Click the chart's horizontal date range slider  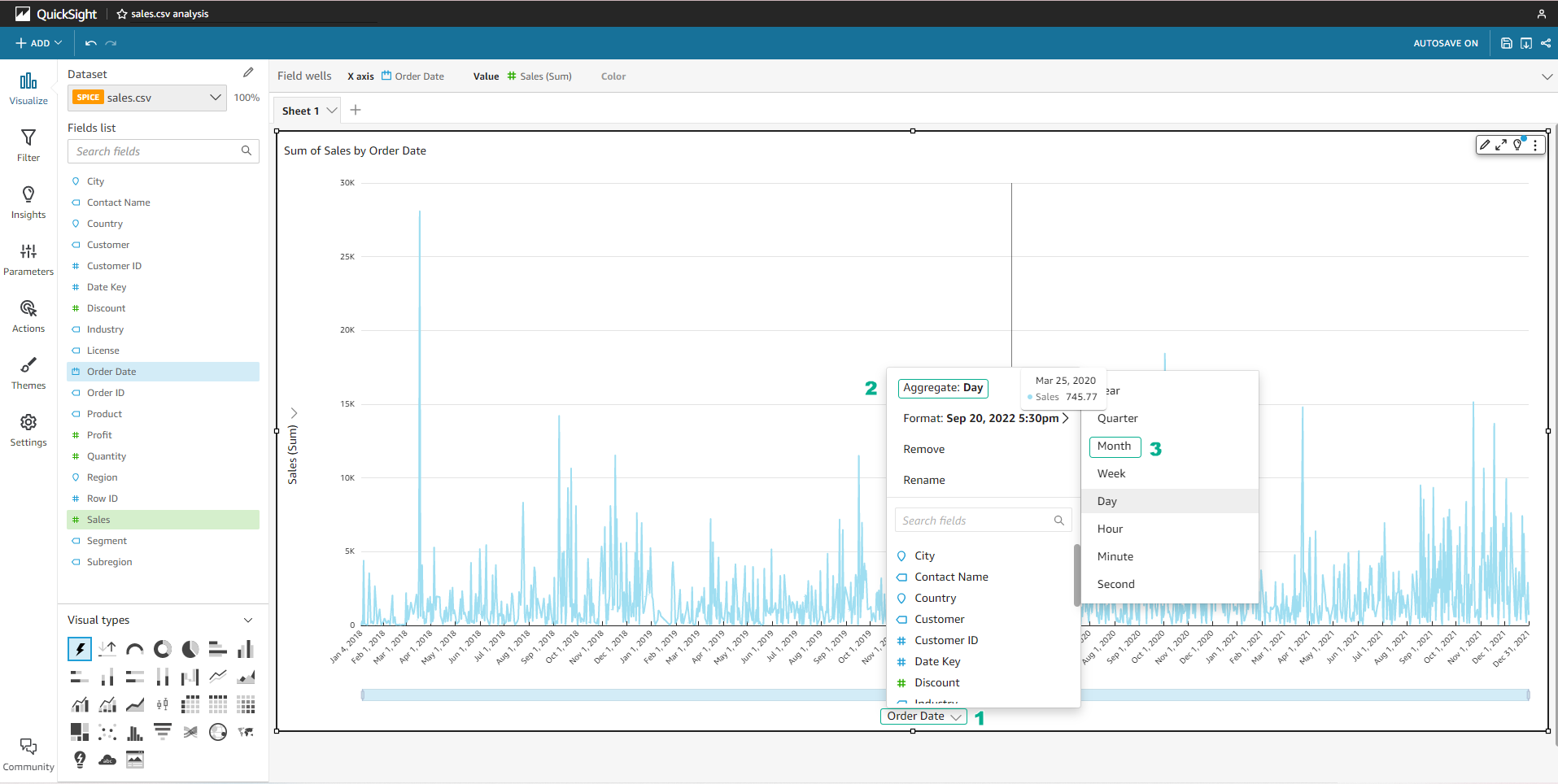[945, 695]
